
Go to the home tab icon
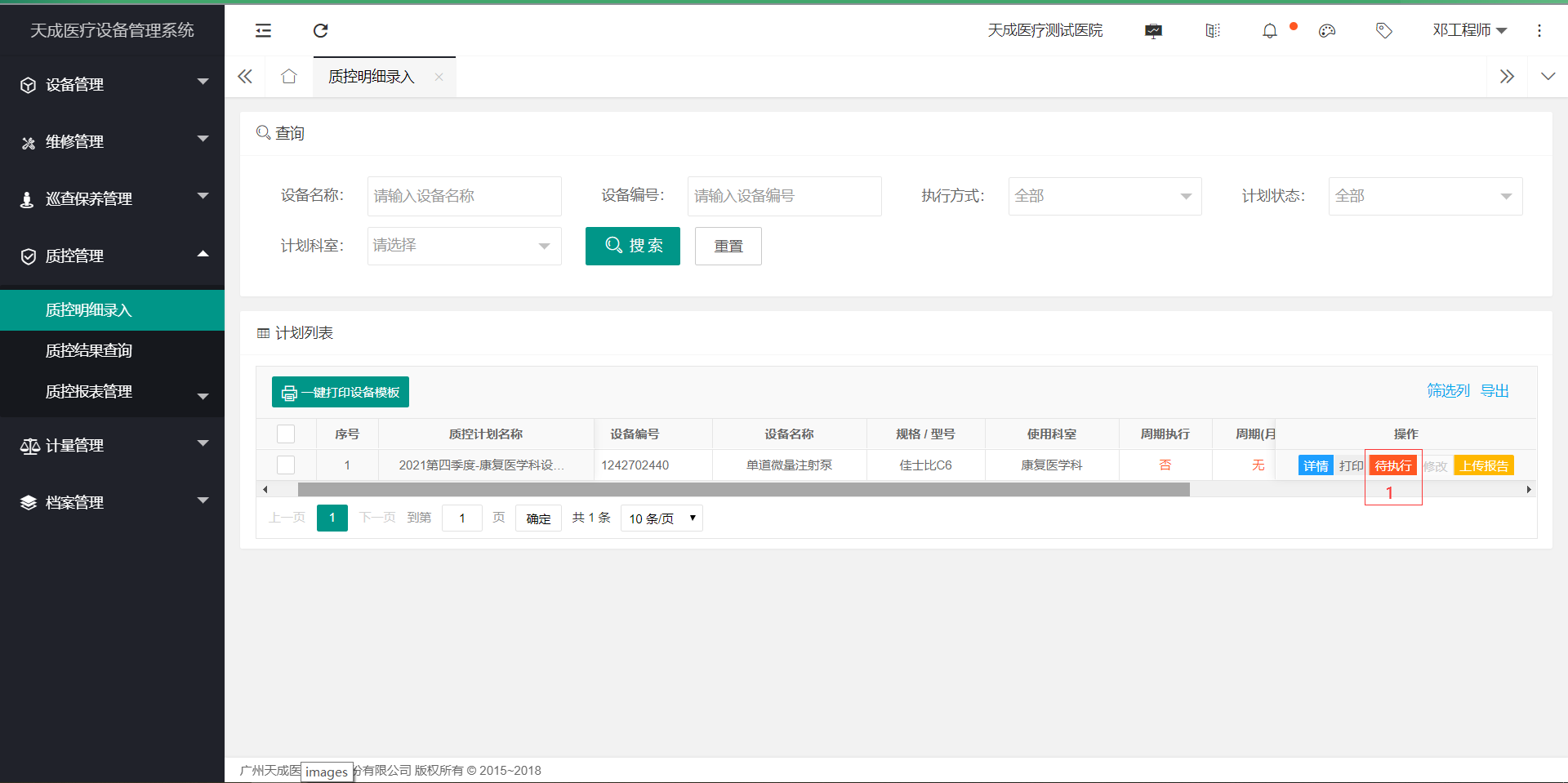coord(288,77)
